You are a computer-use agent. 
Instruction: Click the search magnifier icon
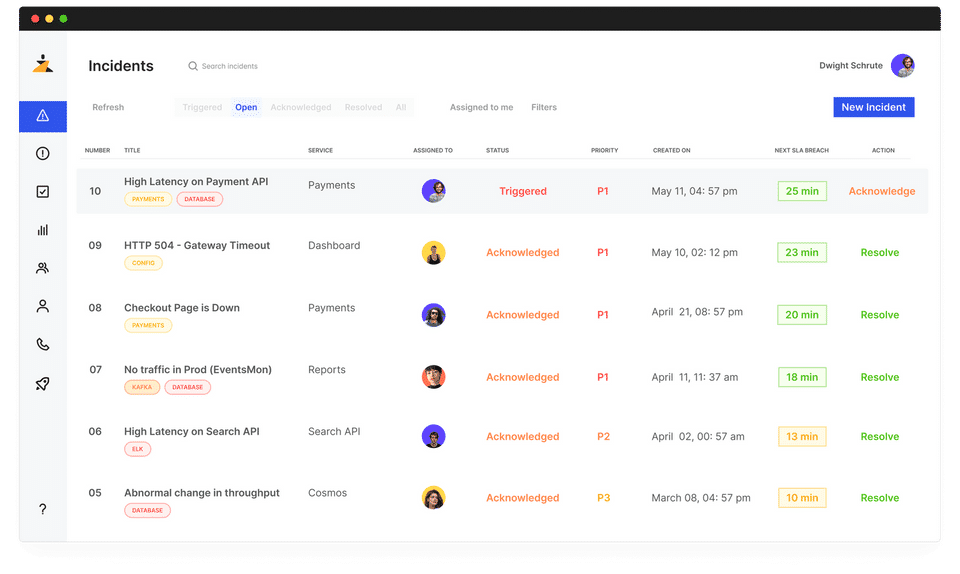click(x=193, y=66)
